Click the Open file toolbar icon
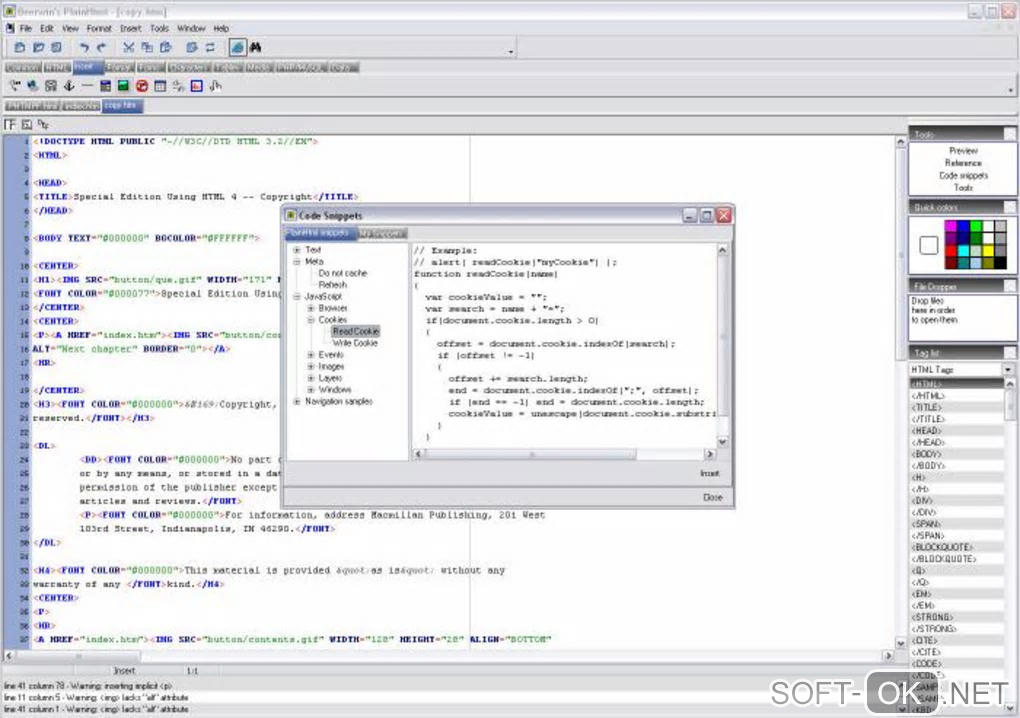Screen dimensions: 1020x718 click(38, 47)
